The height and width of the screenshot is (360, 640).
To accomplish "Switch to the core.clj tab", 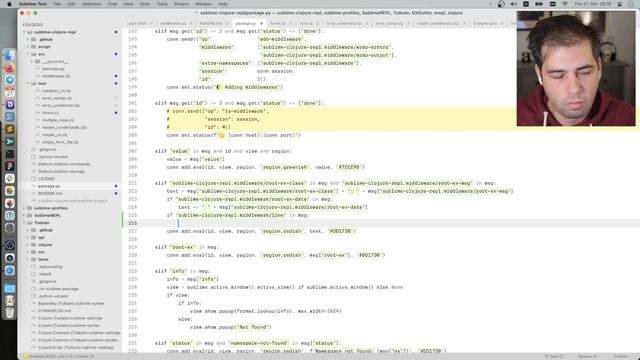I will (306, 23).
